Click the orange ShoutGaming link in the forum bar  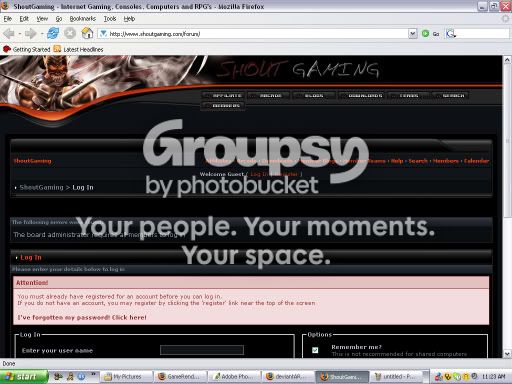tap(32, 161)
